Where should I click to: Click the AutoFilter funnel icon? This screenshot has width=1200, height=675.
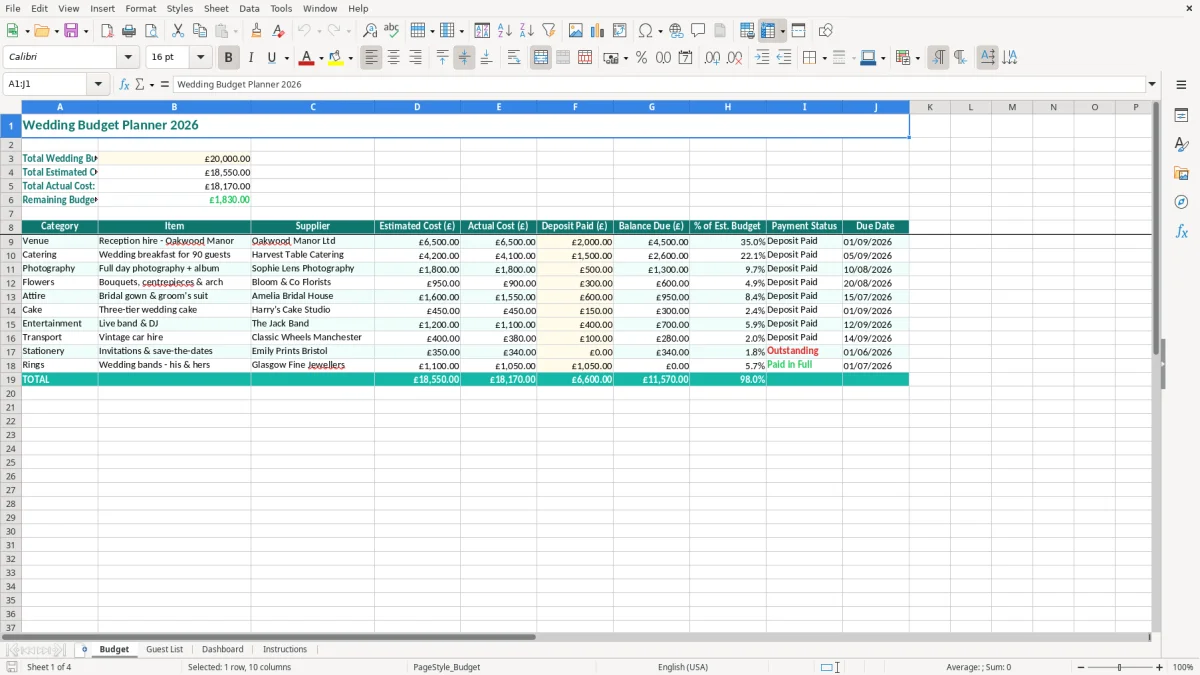tap(549, 31)
